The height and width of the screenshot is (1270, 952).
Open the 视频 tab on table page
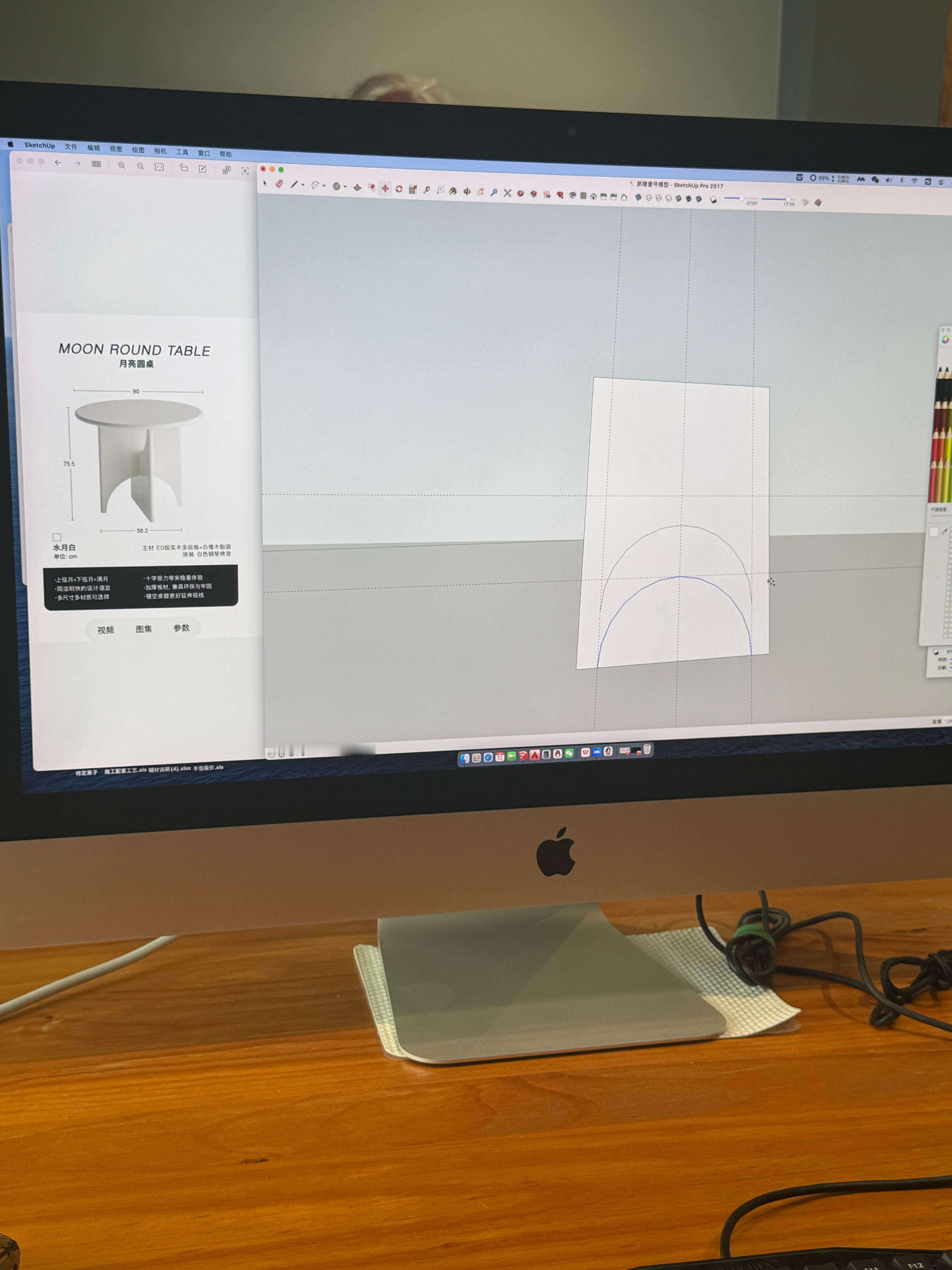pos(106,630)
